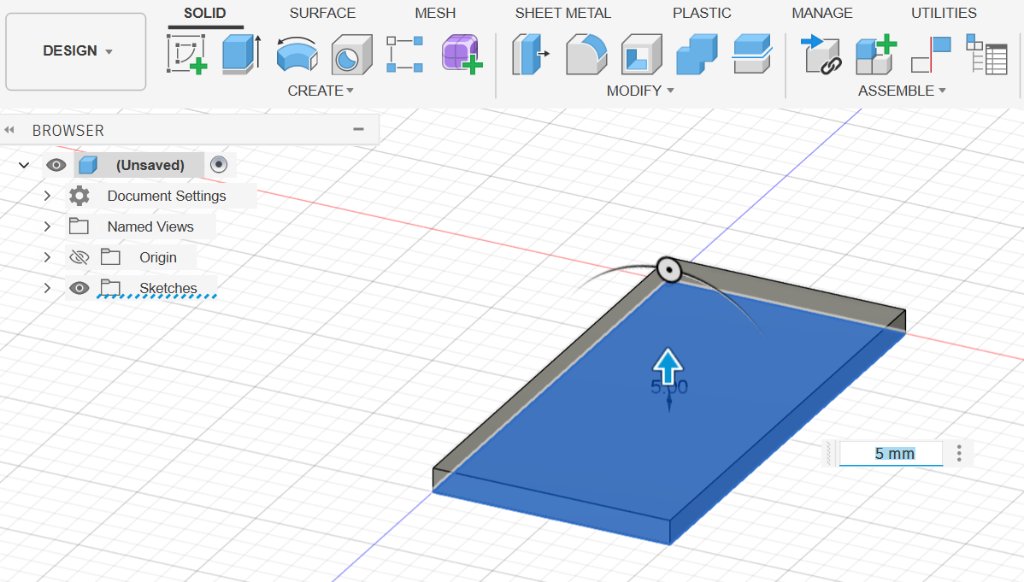
Task: Switch to the Surface tab
Action: coord(323,13)
